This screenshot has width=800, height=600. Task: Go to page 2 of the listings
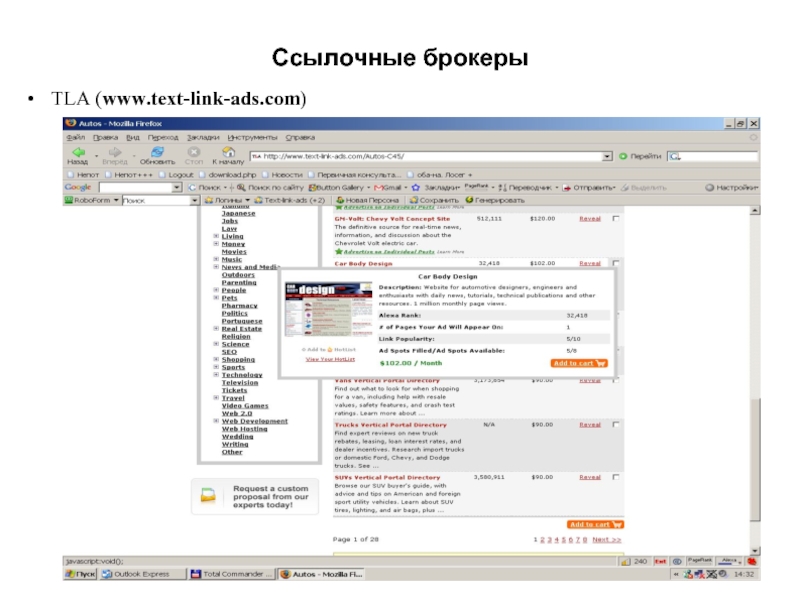[542, 539]
